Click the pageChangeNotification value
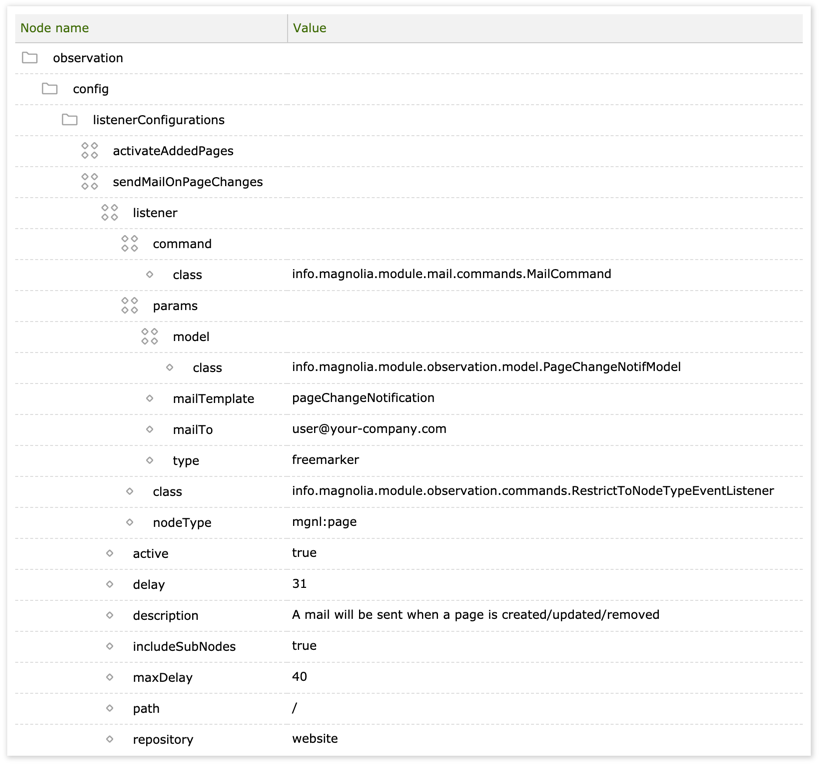Screen dimensions: 819x765 click(363, 398)
